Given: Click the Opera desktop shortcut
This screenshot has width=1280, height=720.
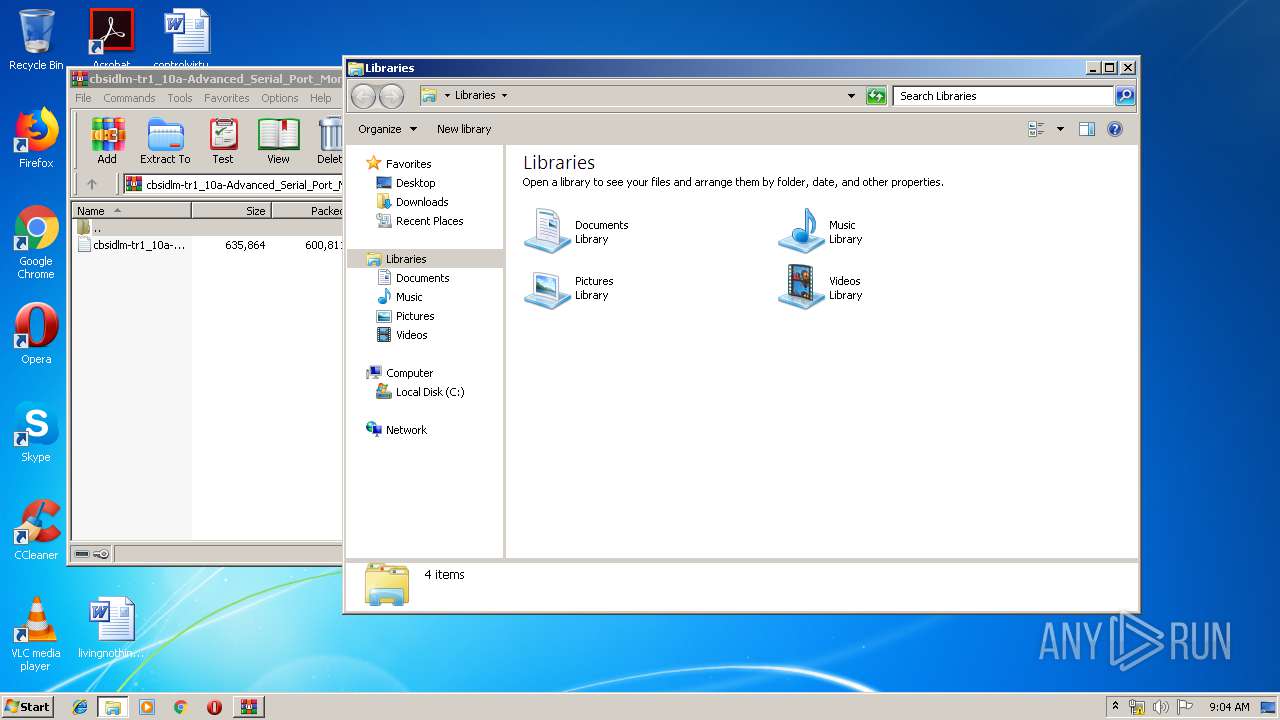Looking at the screenshot, I should (36, 334).
